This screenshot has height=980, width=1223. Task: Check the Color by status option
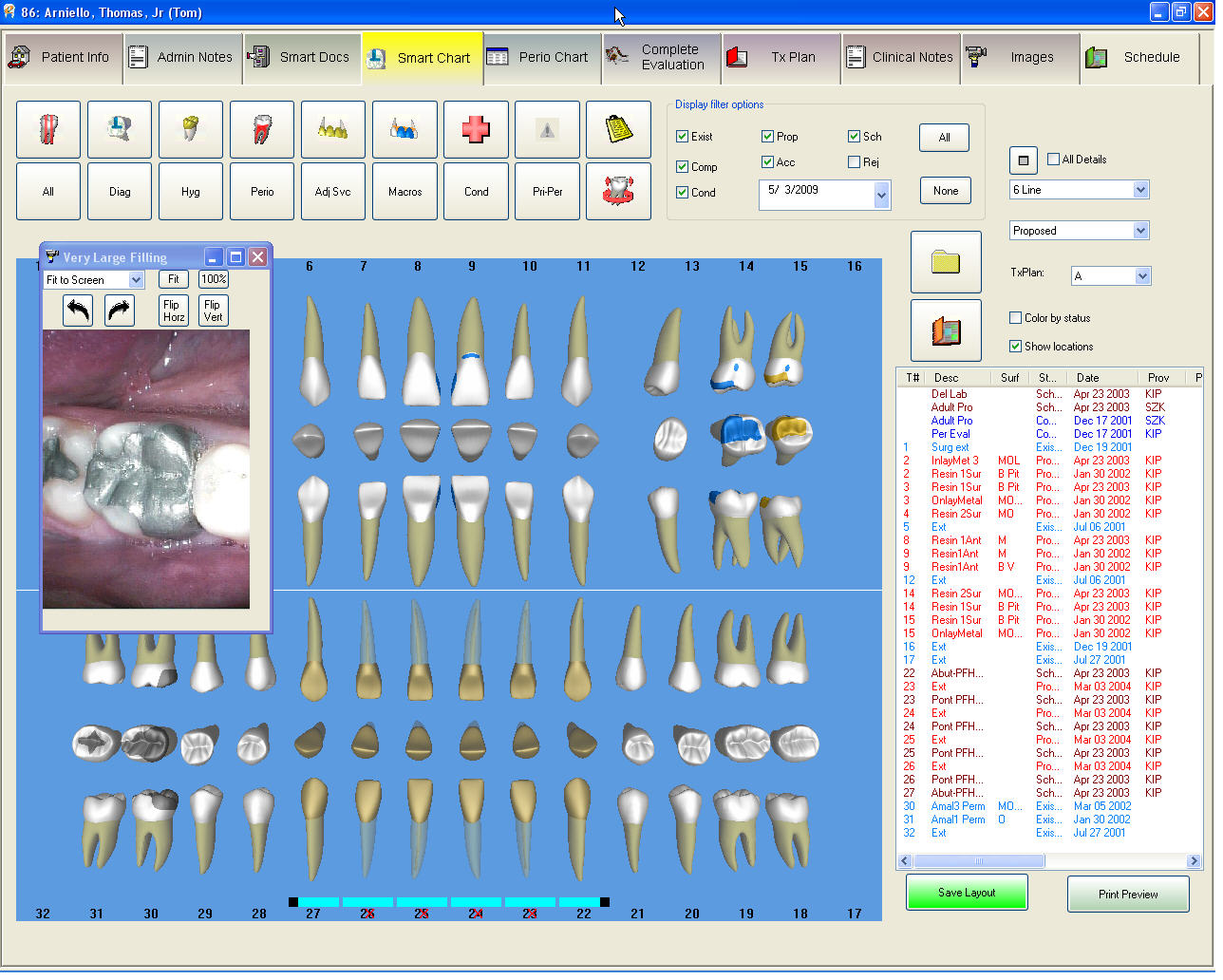[x=1016, y=318]
